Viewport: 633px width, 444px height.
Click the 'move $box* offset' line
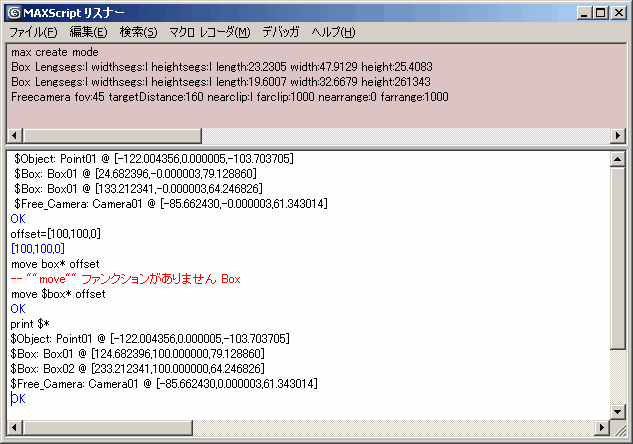tap(58, 294)
